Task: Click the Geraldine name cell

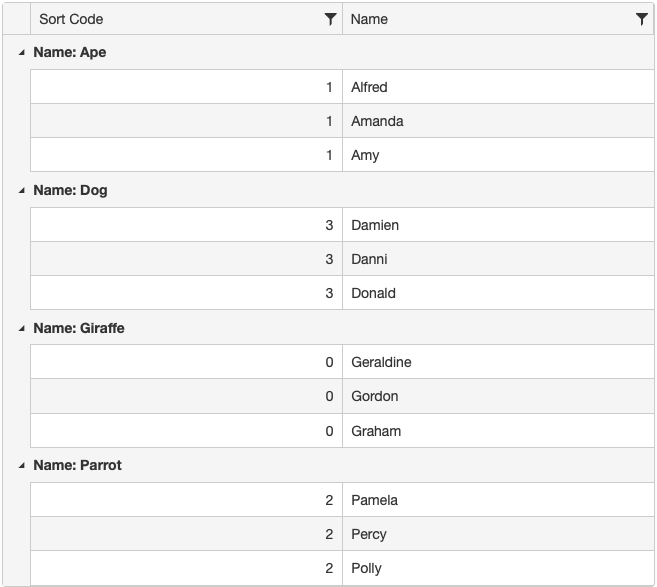Action: [x=498, y=362]
